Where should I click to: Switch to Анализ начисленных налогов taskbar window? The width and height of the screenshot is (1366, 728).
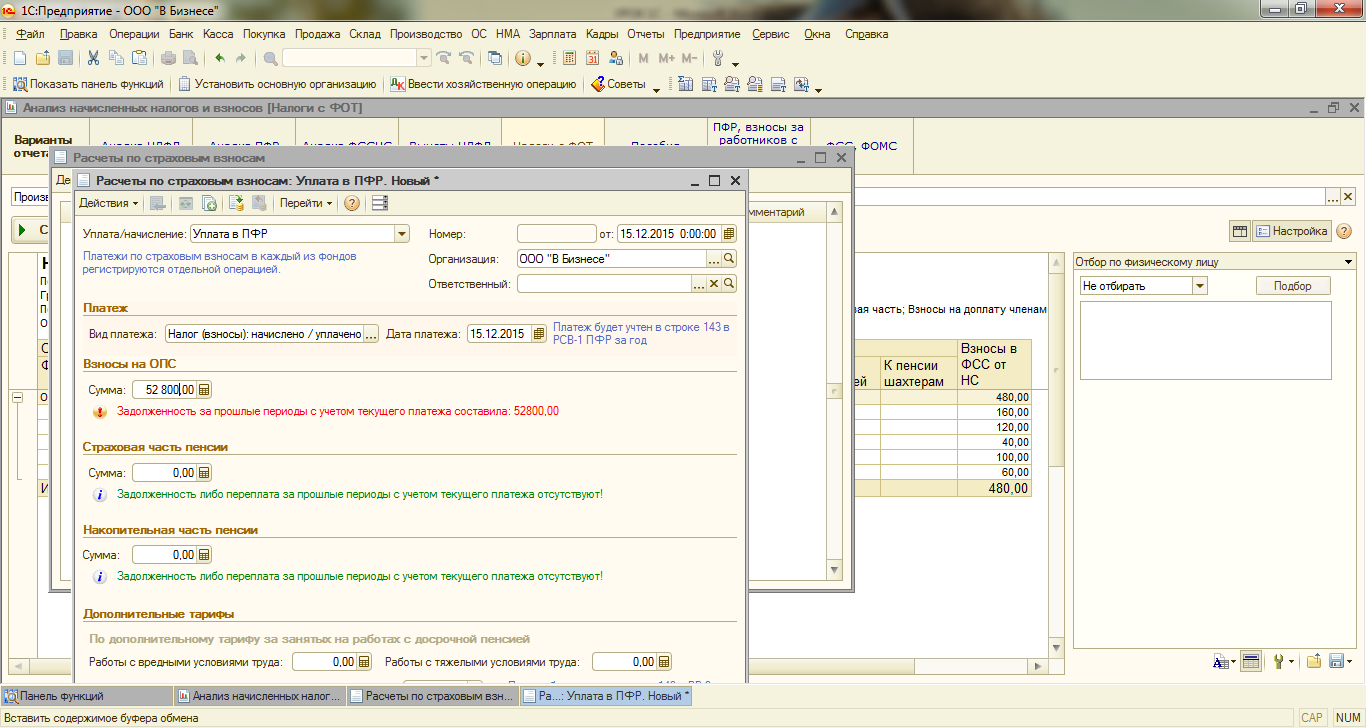[x=259, y=696]
